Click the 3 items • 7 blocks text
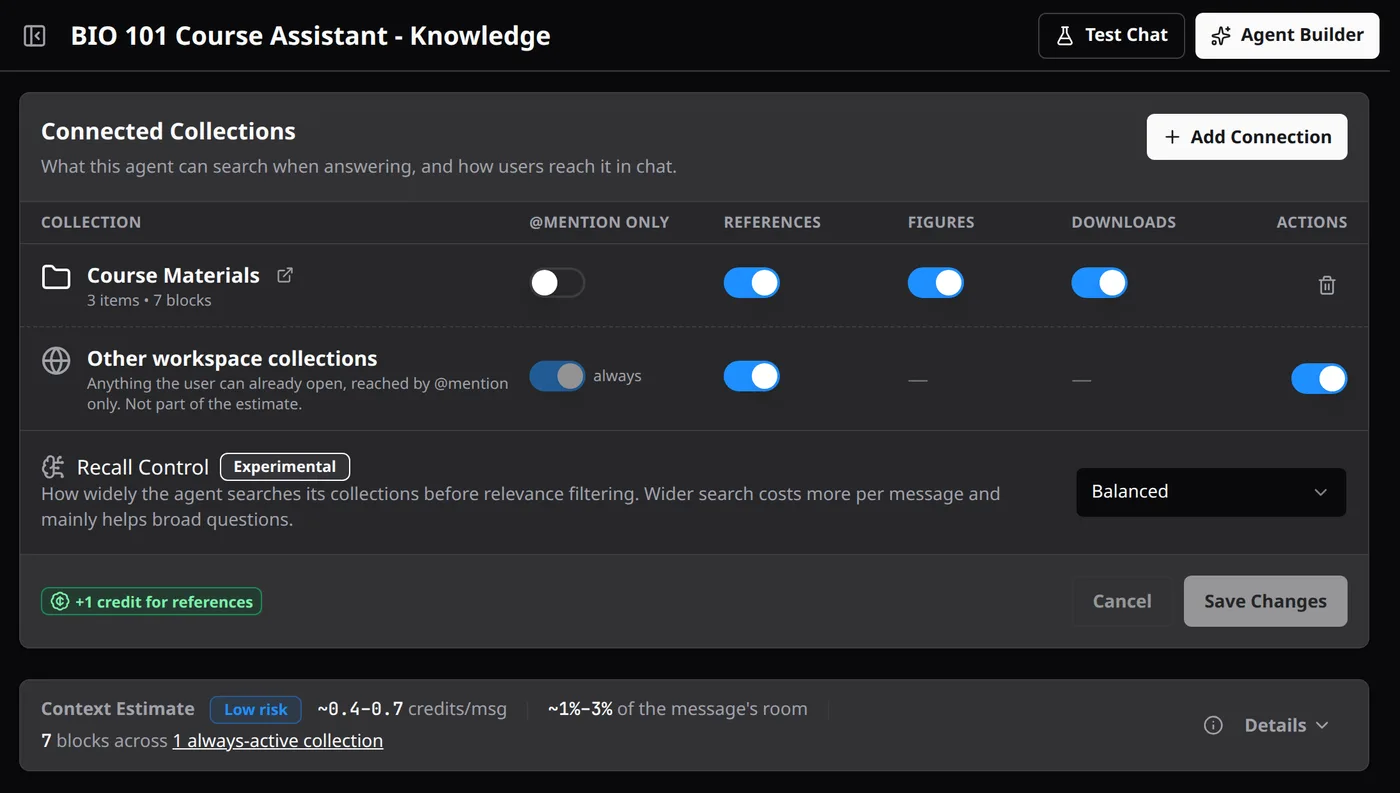Image resolution: width=1400 pixels, height=793 pixels. pyautogui.click(x=149, y=300)
